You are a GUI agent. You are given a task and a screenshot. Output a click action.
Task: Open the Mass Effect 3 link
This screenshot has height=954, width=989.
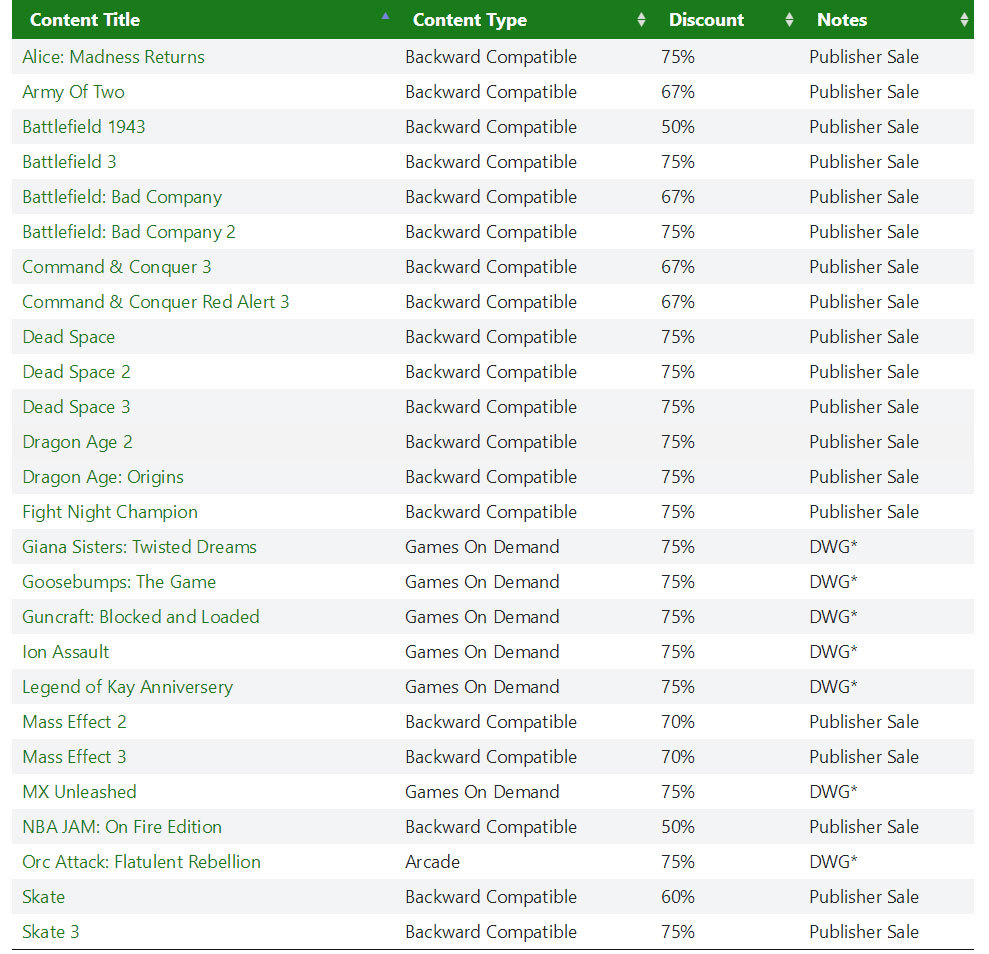click(x=74, y=757)
